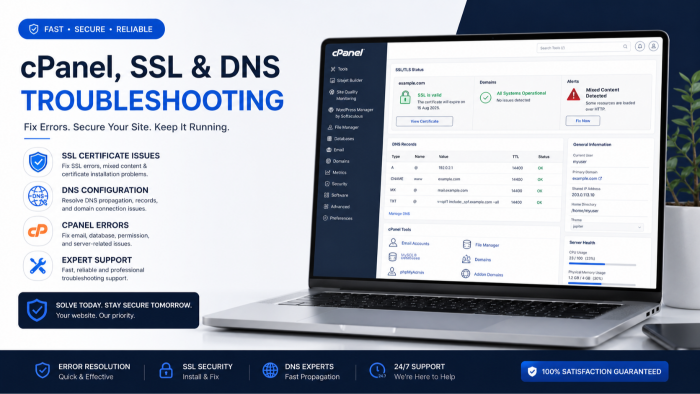Open File Manager in the sidebar
Image resolution: width=700 pixels, height=394 pixels.
343,127
